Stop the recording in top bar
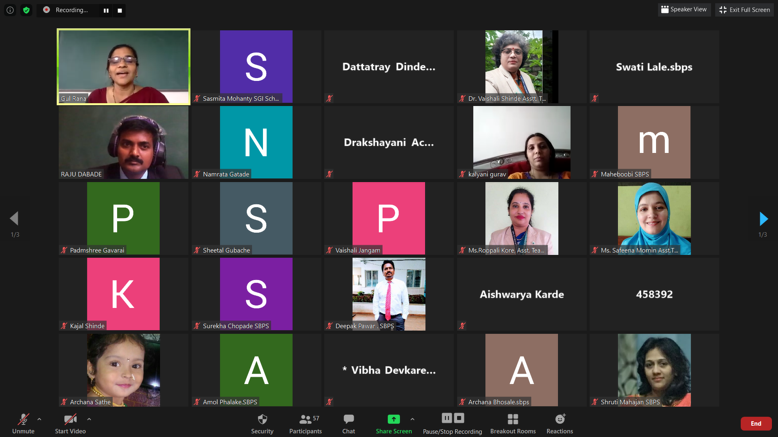 click(120, 10)
